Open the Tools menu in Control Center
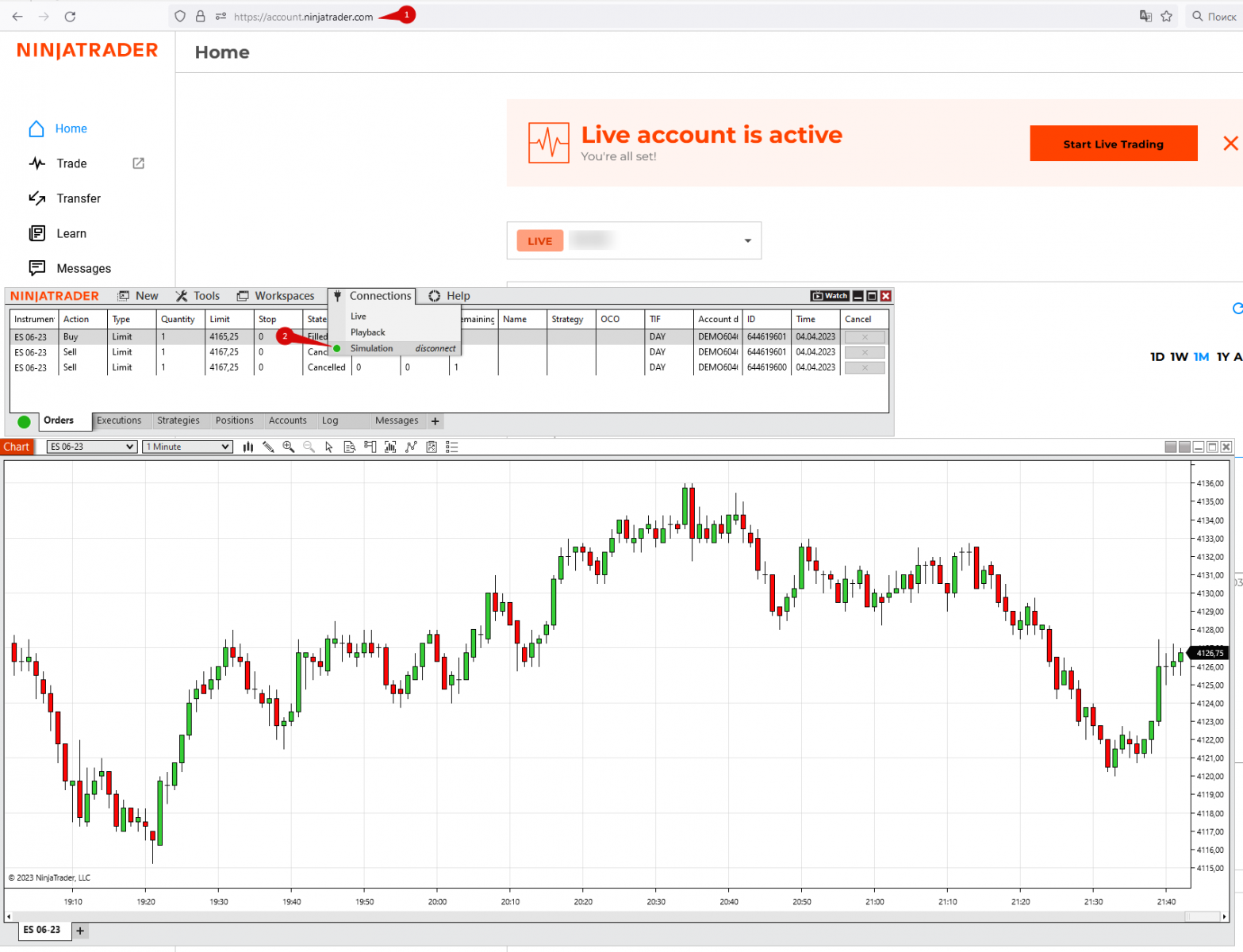The width and height of the screenshot is (1243, 952). click(198, 296)
